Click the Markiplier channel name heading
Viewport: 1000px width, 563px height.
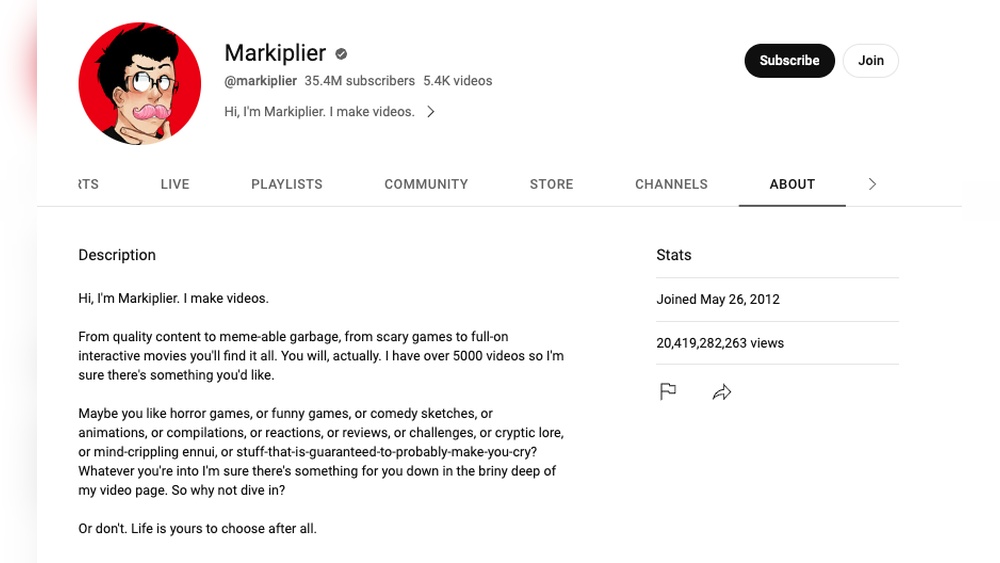(275, 53)
